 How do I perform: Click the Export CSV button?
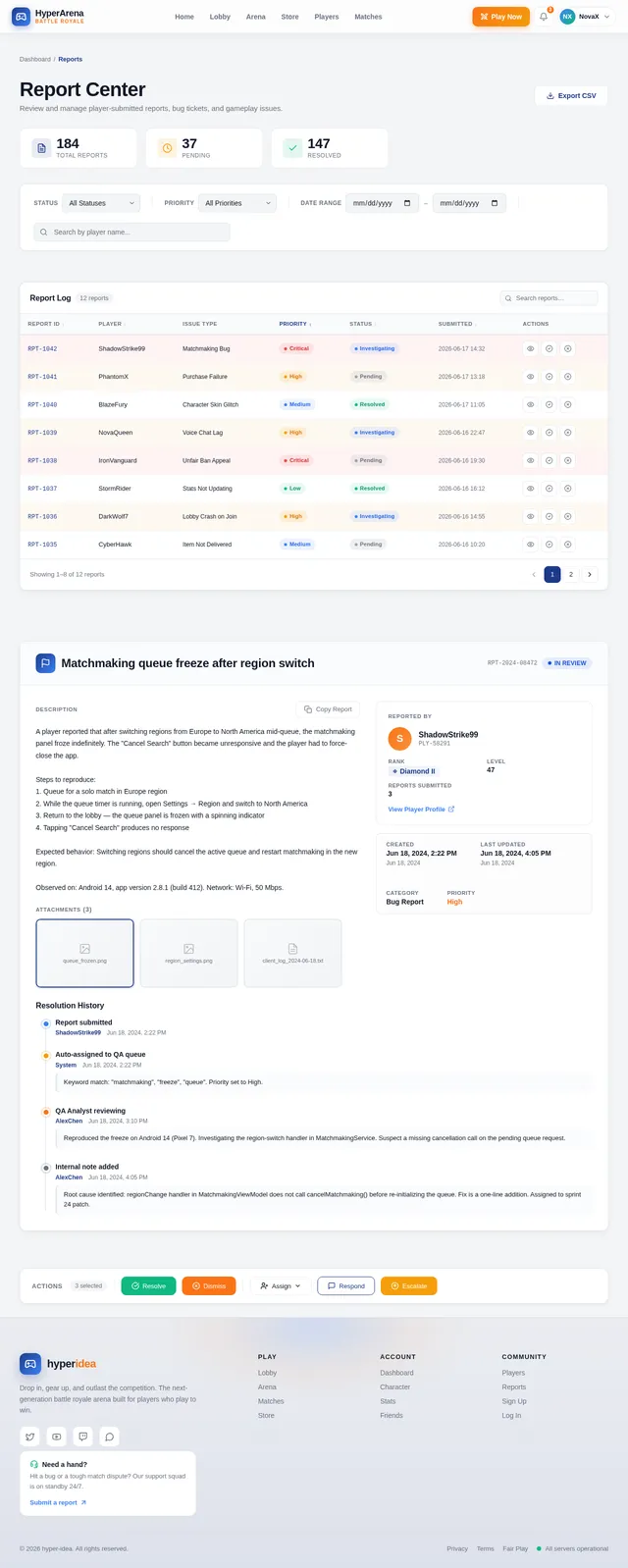click(571, 96)
